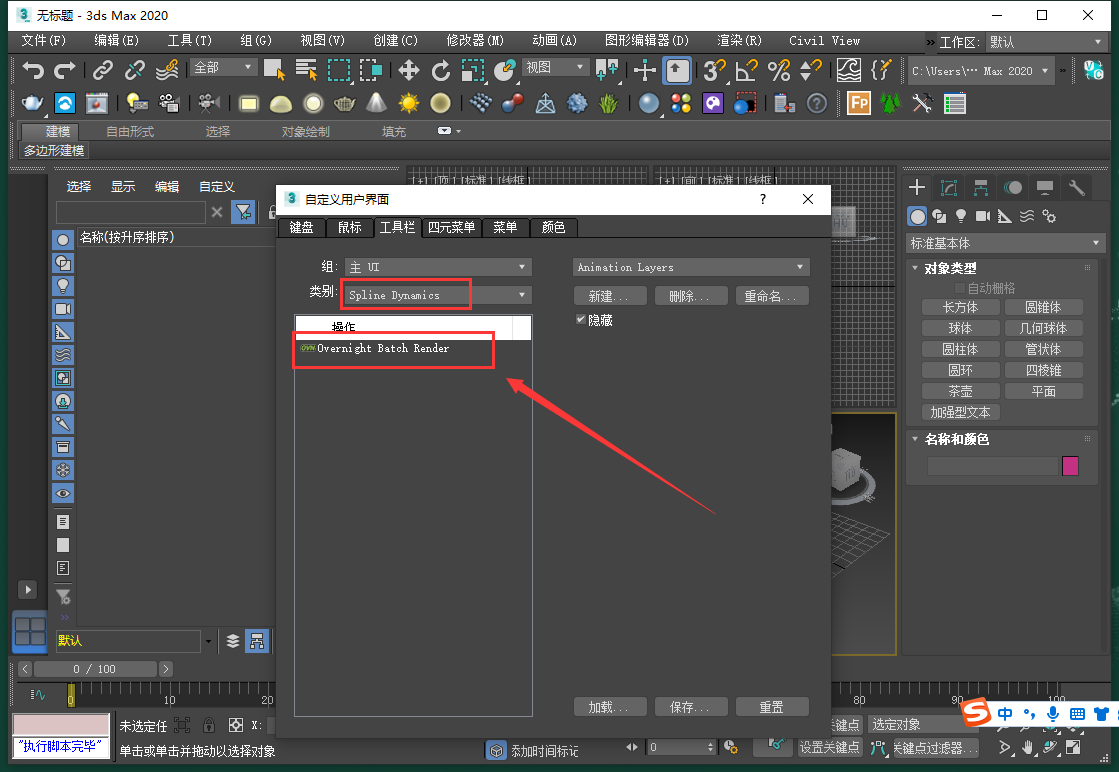
Task: Click the Forest Pack Fp icon
Action: coord(858,103)
